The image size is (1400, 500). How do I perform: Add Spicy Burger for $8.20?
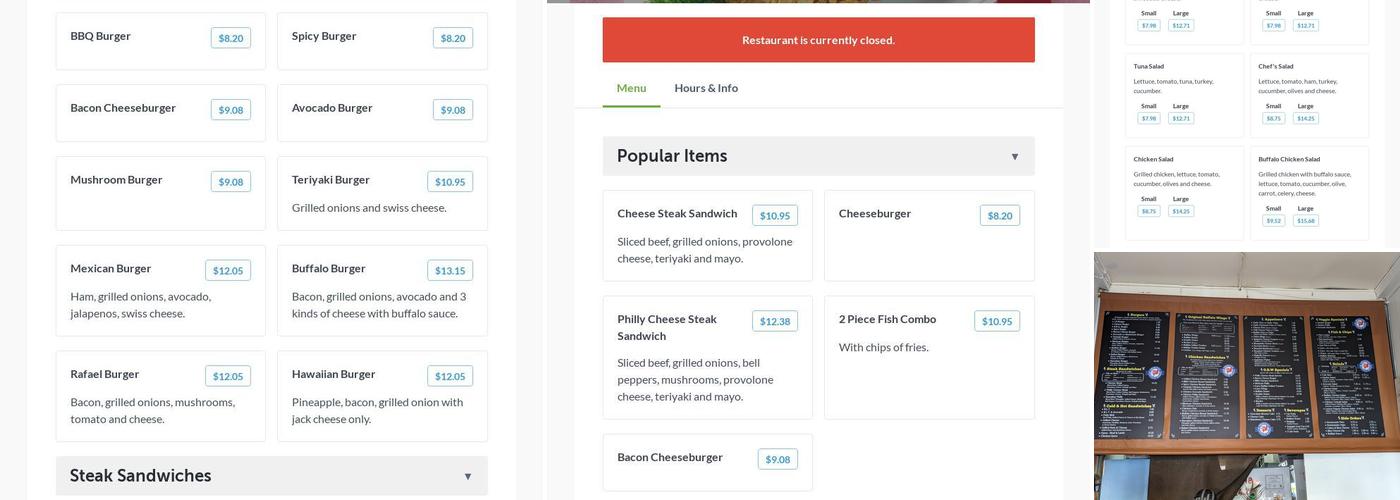pyautogui.click(x=452, y=38)
